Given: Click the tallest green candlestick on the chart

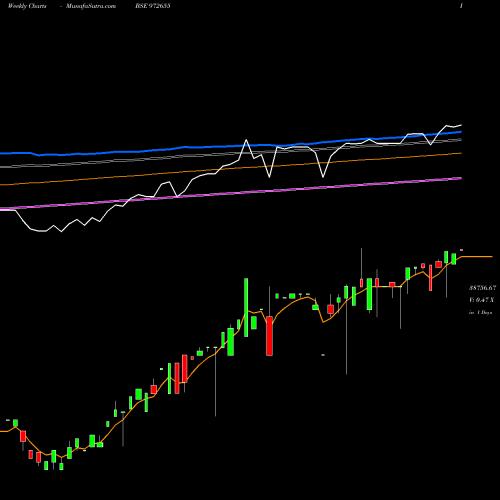Looking at the screenshot, I should pyautogui.click(x=246, y=307).
